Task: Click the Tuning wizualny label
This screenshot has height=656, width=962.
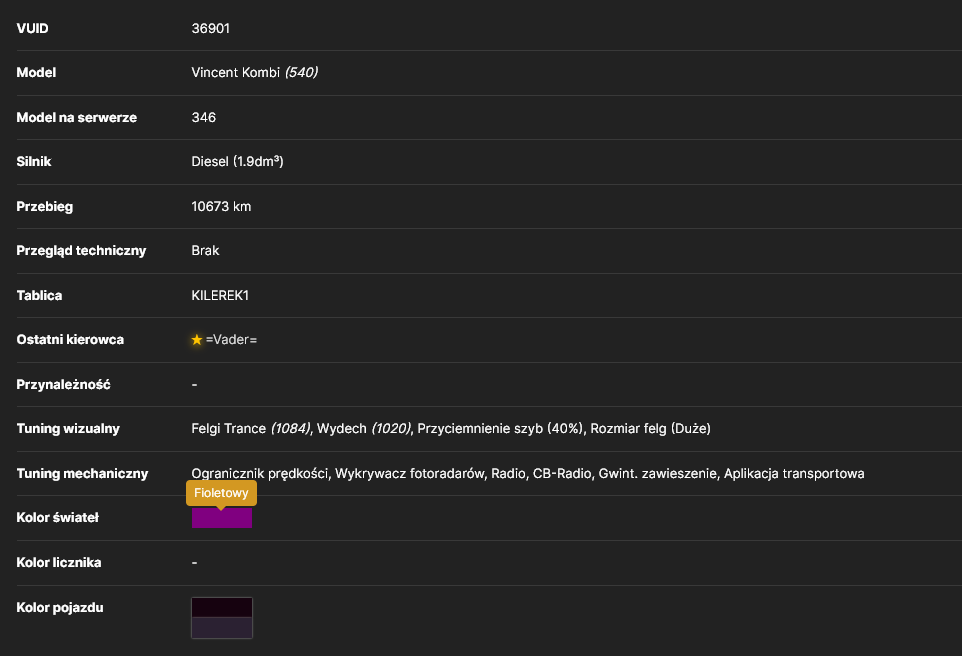Action: [x=68, y=428]
